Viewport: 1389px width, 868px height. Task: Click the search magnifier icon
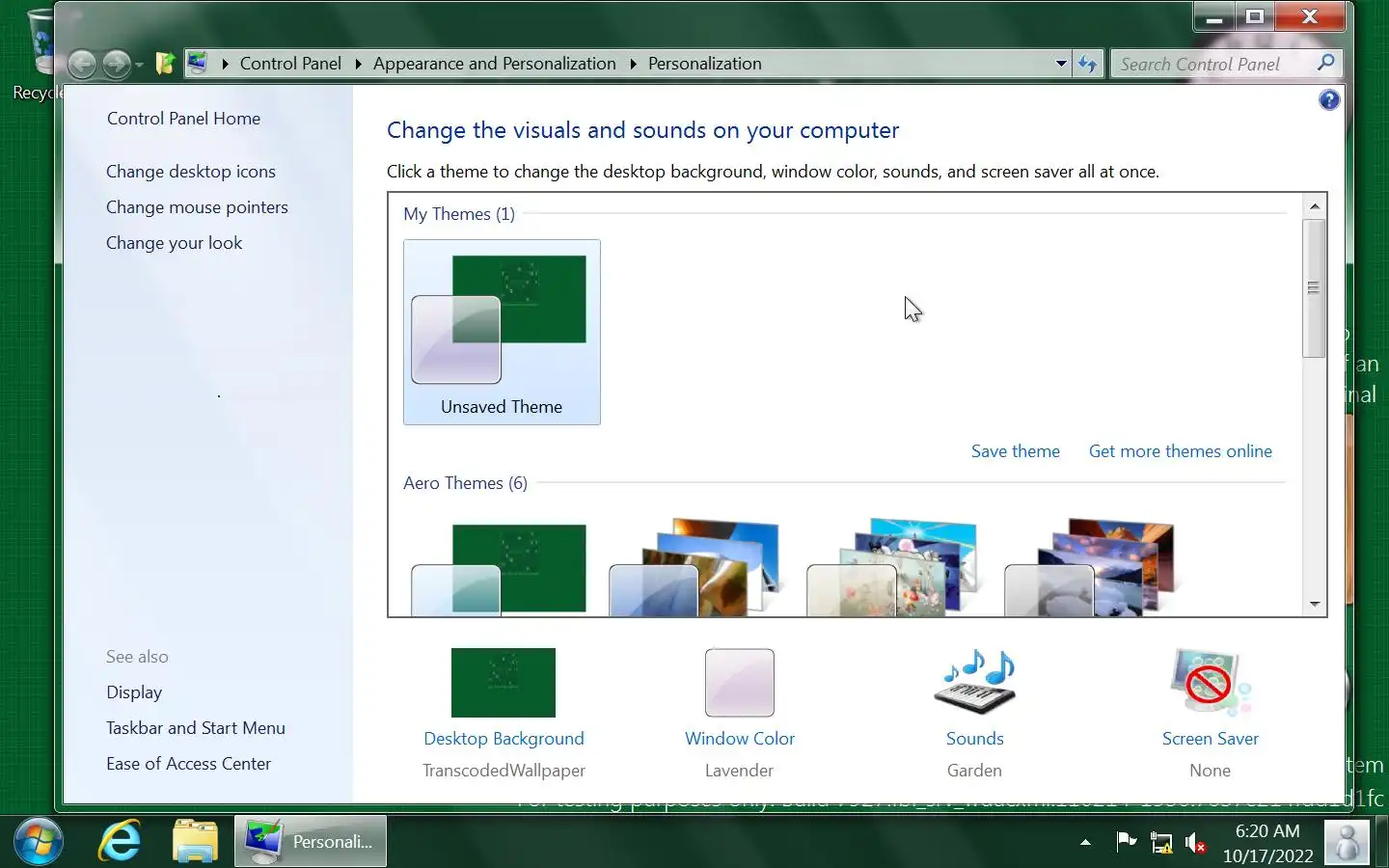pyautogui.click(x=1326, y=64)
